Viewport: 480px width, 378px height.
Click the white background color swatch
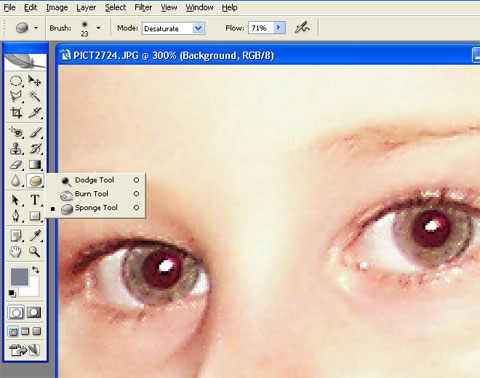tap(33, 290)
